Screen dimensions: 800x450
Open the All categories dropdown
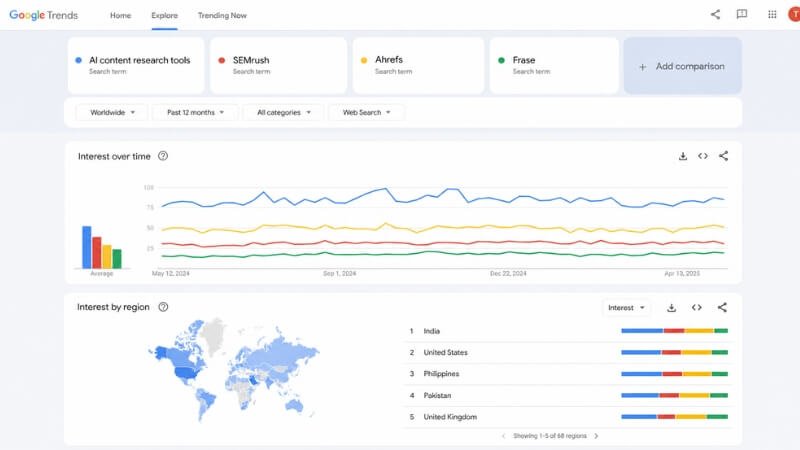point(284,112)
